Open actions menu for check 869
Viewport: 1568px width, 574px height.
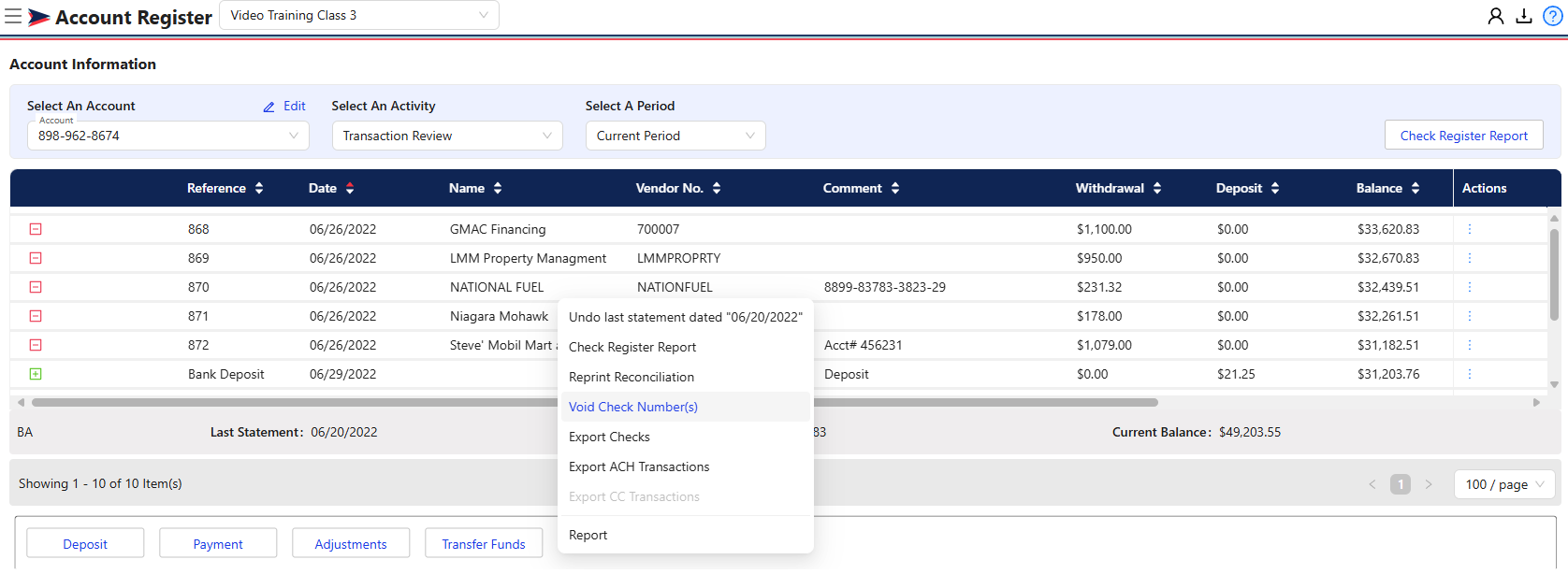tap(1470, 258)
